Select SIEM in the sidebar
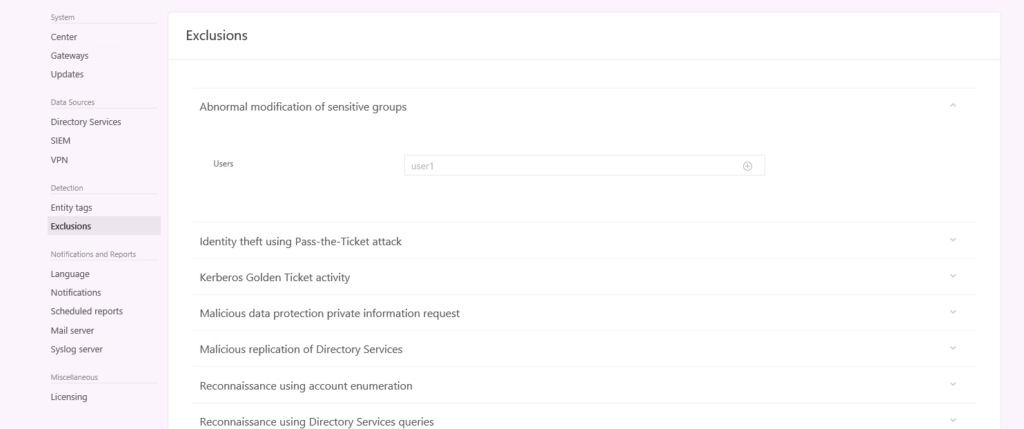The image size is (1024, 429). 60,140
